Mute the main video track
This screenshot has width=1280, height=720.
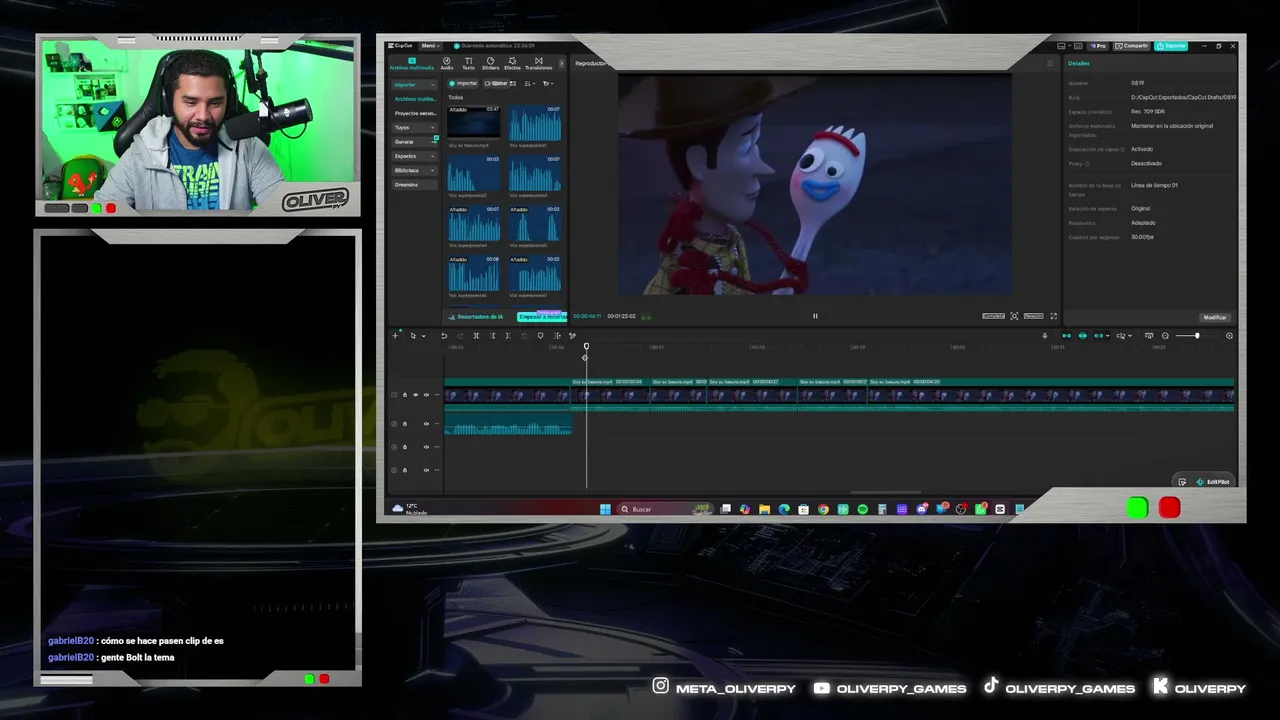tap(427, 395)
